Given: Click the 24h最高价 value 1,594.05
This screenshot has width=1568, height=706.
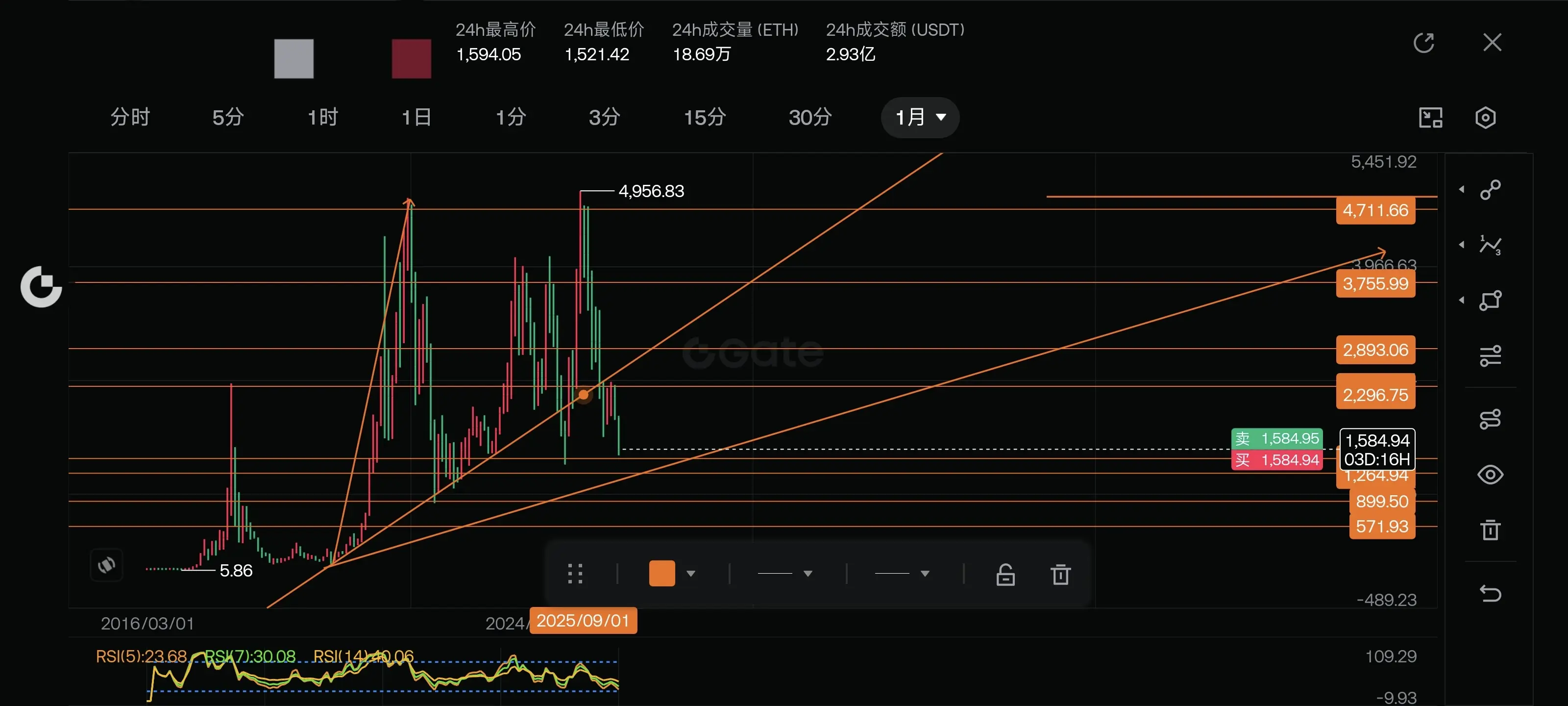Looking at the screenshot, I should pos(488,55).
